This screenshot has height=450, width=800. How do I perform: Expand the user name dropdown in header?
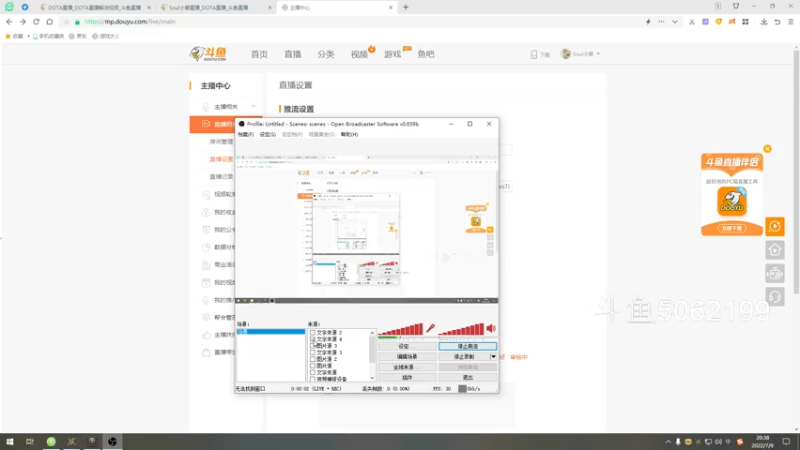(598, 54)
